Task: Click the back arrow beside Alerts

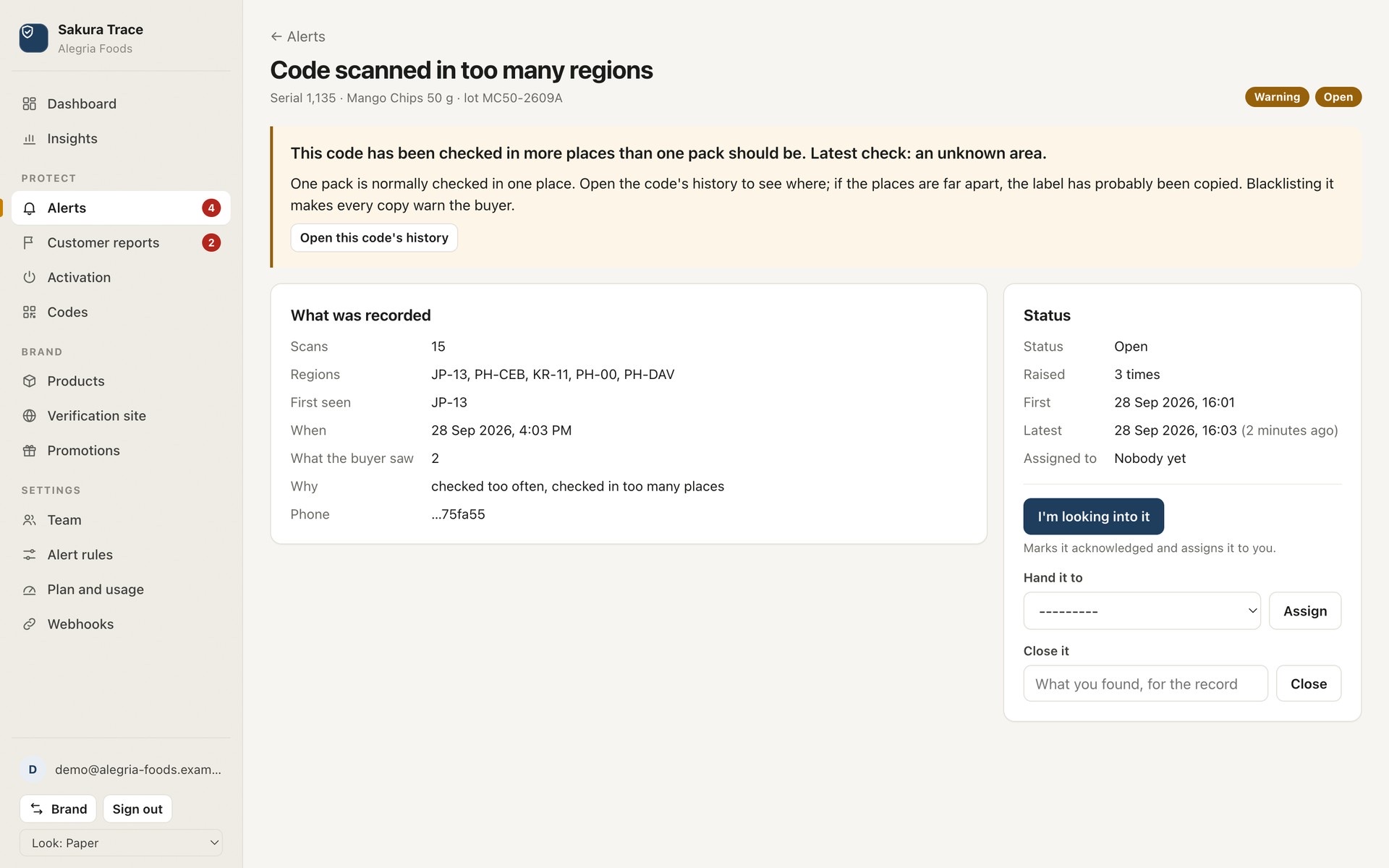Action: point(276,36)
